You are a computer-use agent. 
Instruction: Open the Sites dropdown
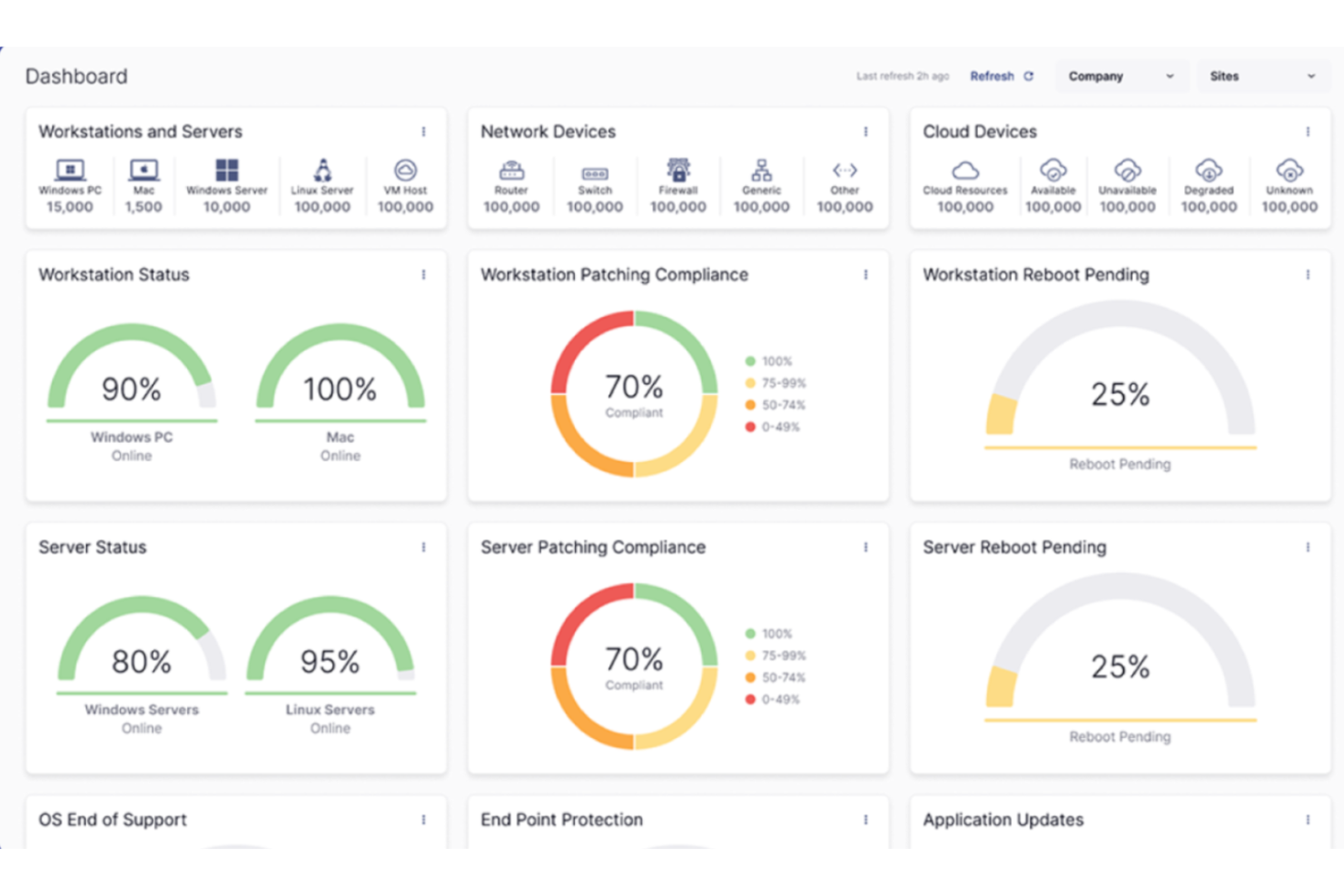[1263, 76]
